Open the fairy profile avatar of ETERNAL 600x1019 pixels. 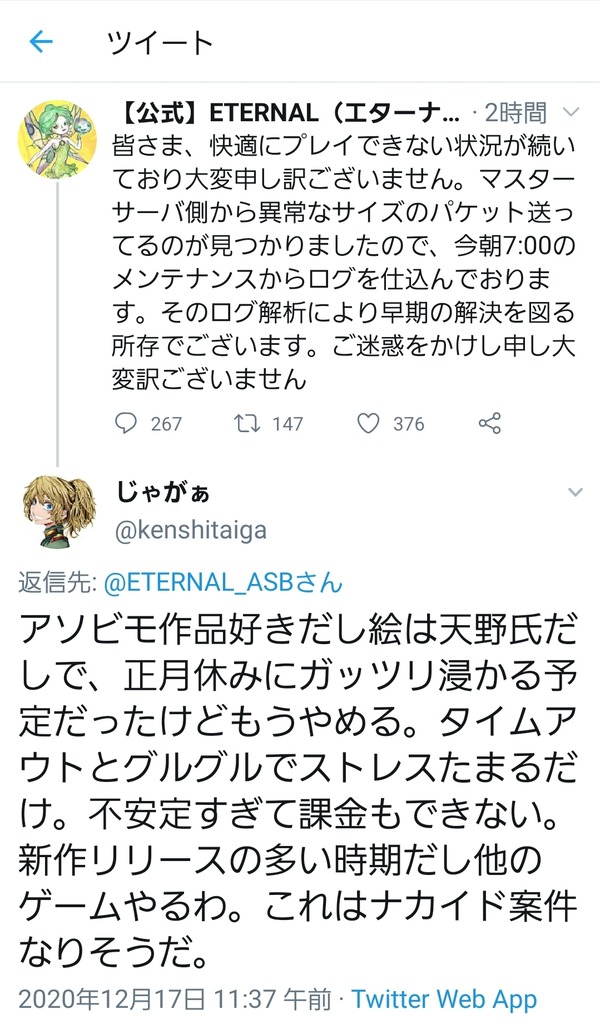click(57, 140)
